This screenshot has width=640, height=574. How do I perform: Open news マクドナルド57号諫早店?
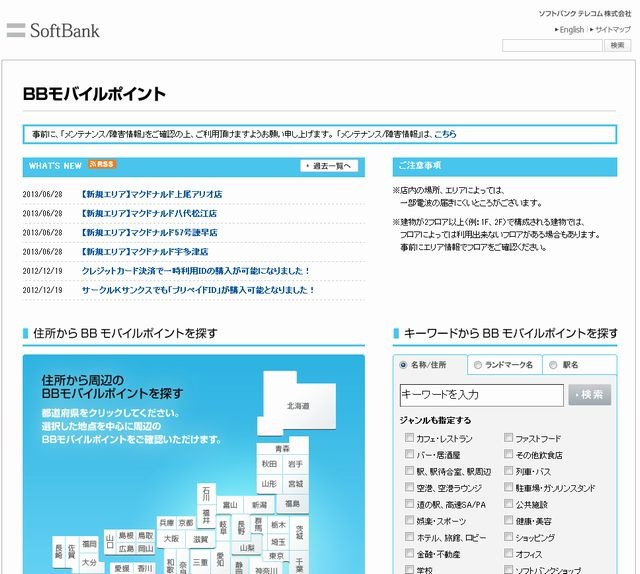(x=149, y=233)
